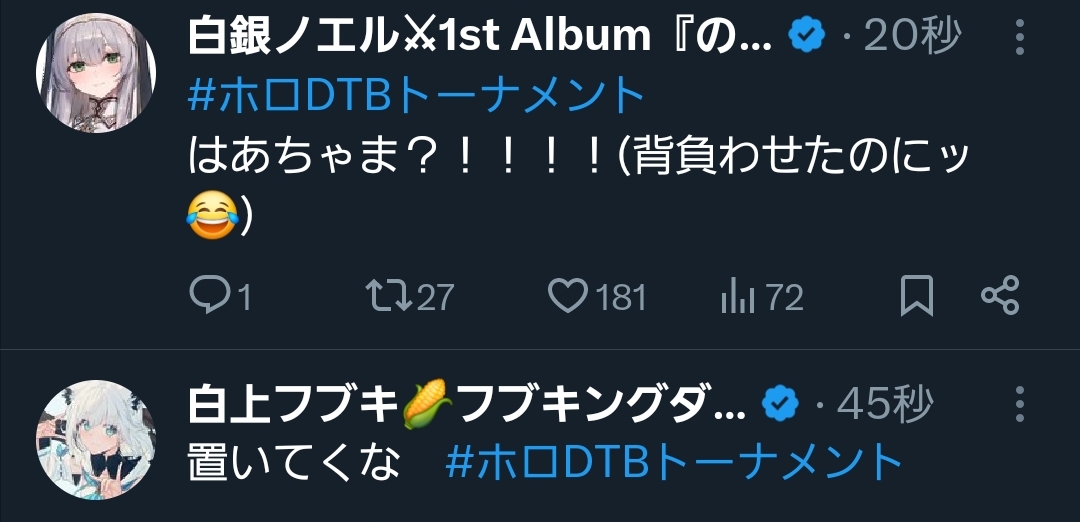Open 白上フブキ profile avatar
The width and height of the screenshot is (1080, 522).
point(96,440)
